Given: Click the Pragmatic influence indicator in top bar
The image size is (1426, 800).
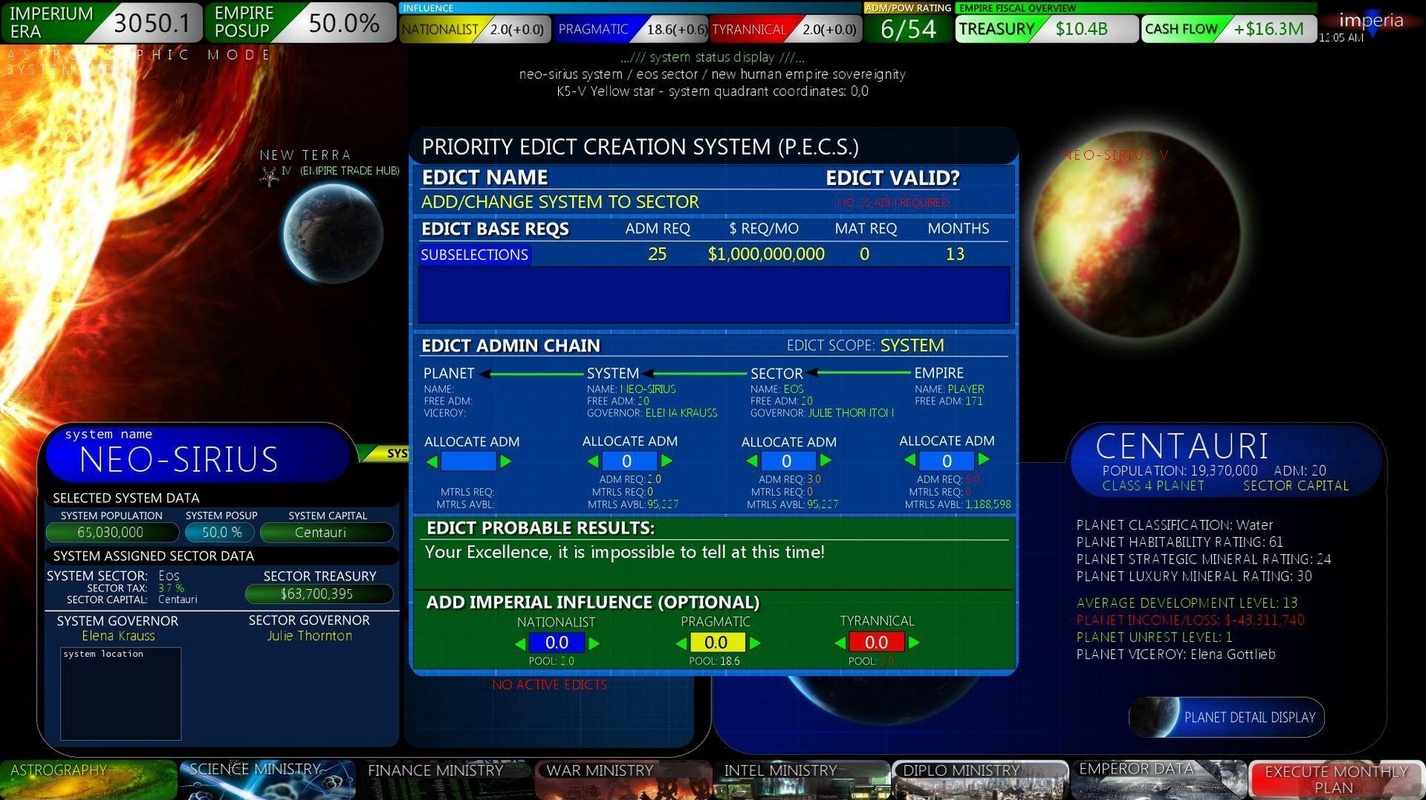Looking at the screenshot, I should click(x=632, y=29).
